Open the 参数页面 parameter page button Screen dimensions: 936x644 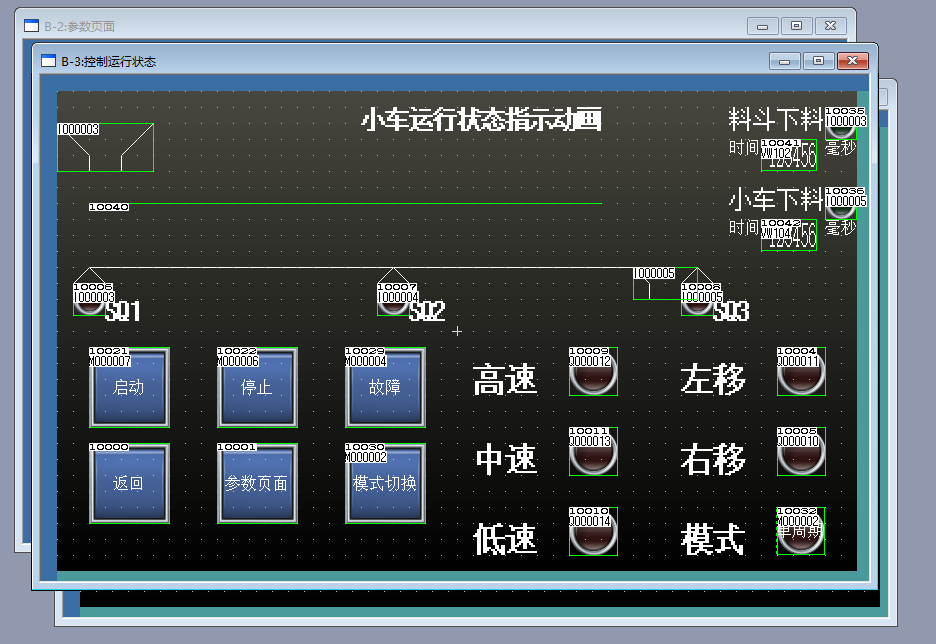click(257, 481)
